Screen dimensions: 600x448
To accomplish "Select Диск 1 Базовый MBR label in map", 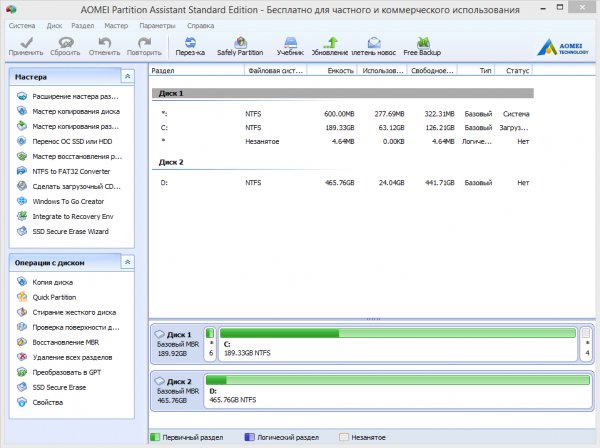I will 177,344.
